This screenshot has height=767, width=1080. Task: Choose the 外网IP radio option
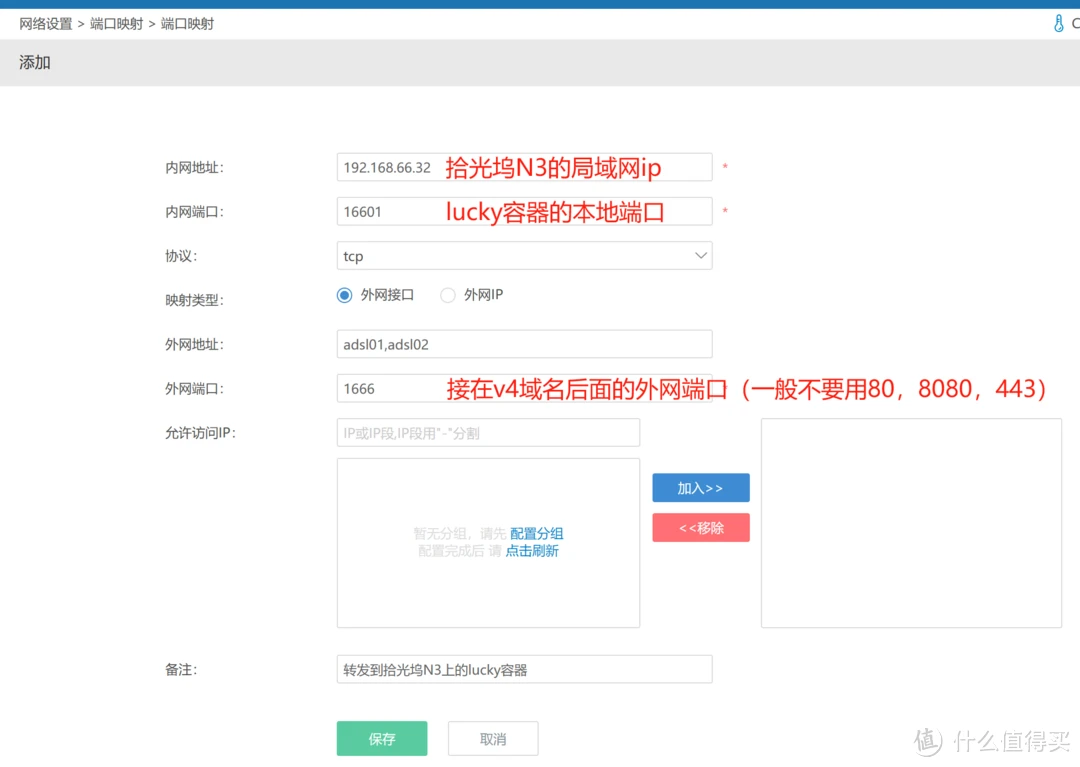(448, 295)
